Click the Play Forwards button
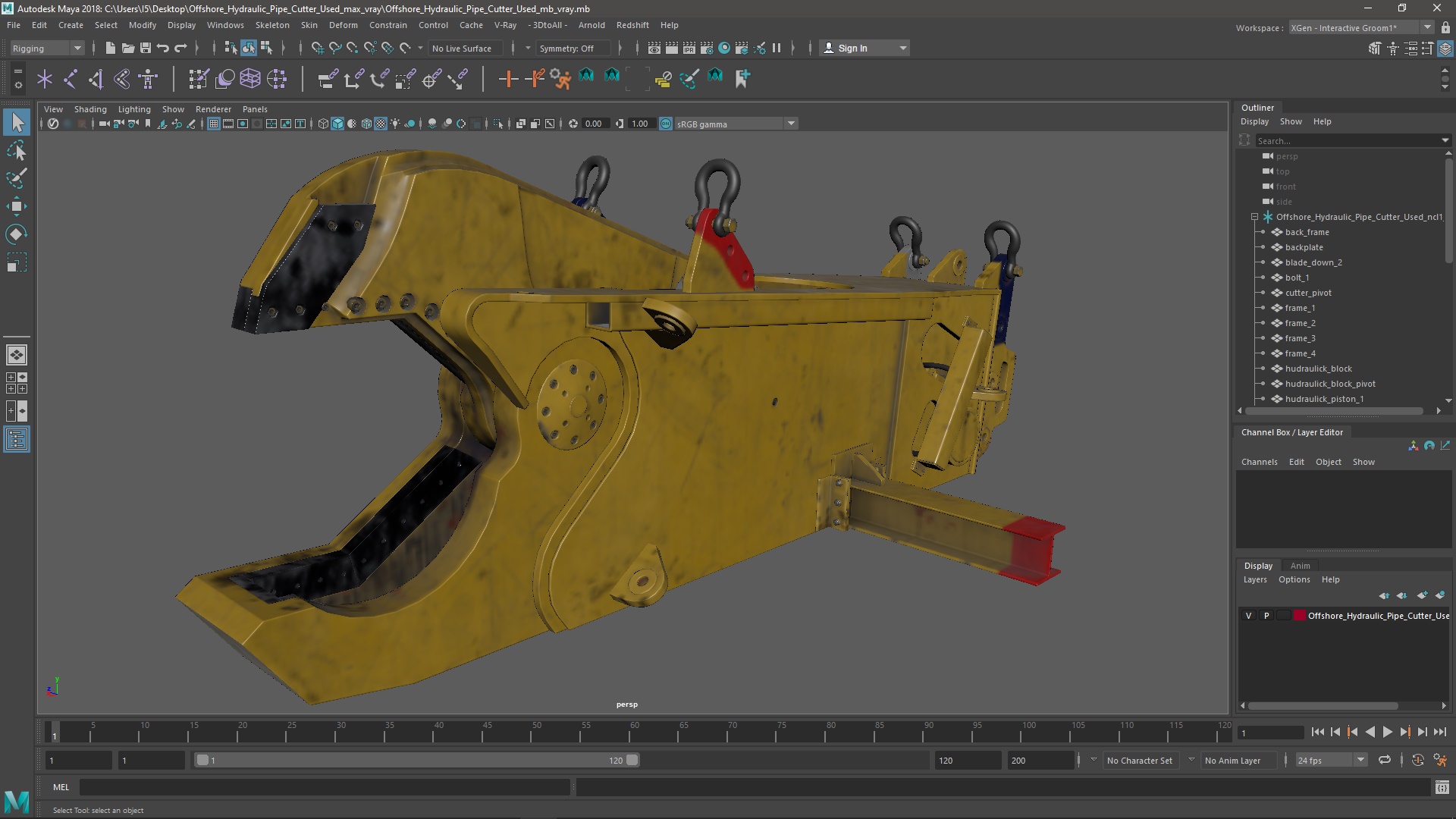Image resolution: width=1456 pixels, height=819 pixels. [x=1387, y=732]
